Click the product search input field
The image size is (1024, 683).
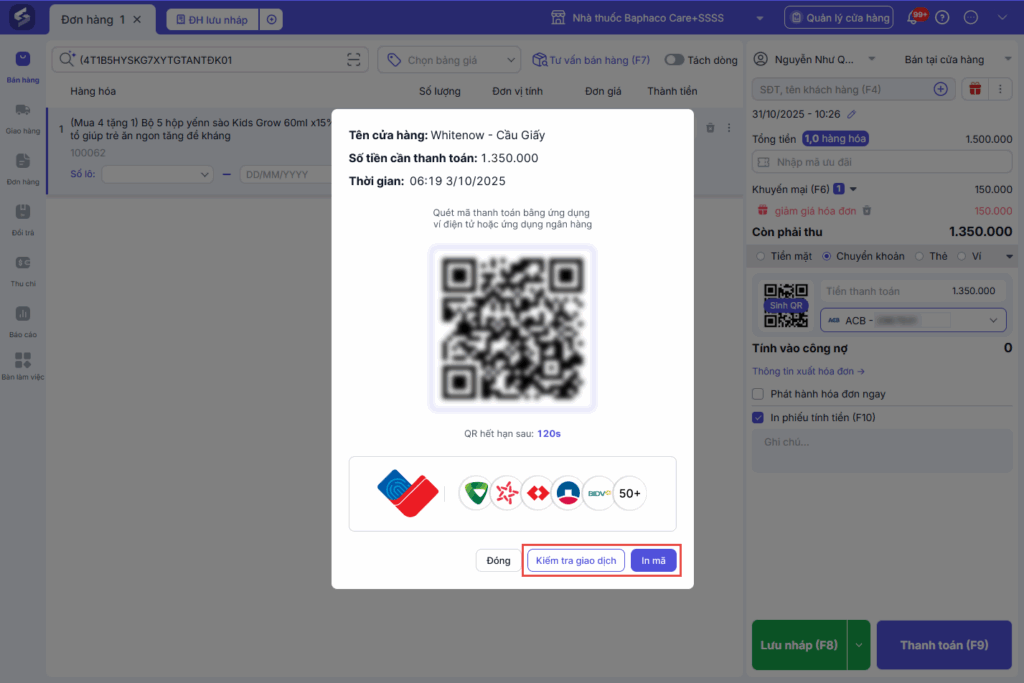click(210, 59)
